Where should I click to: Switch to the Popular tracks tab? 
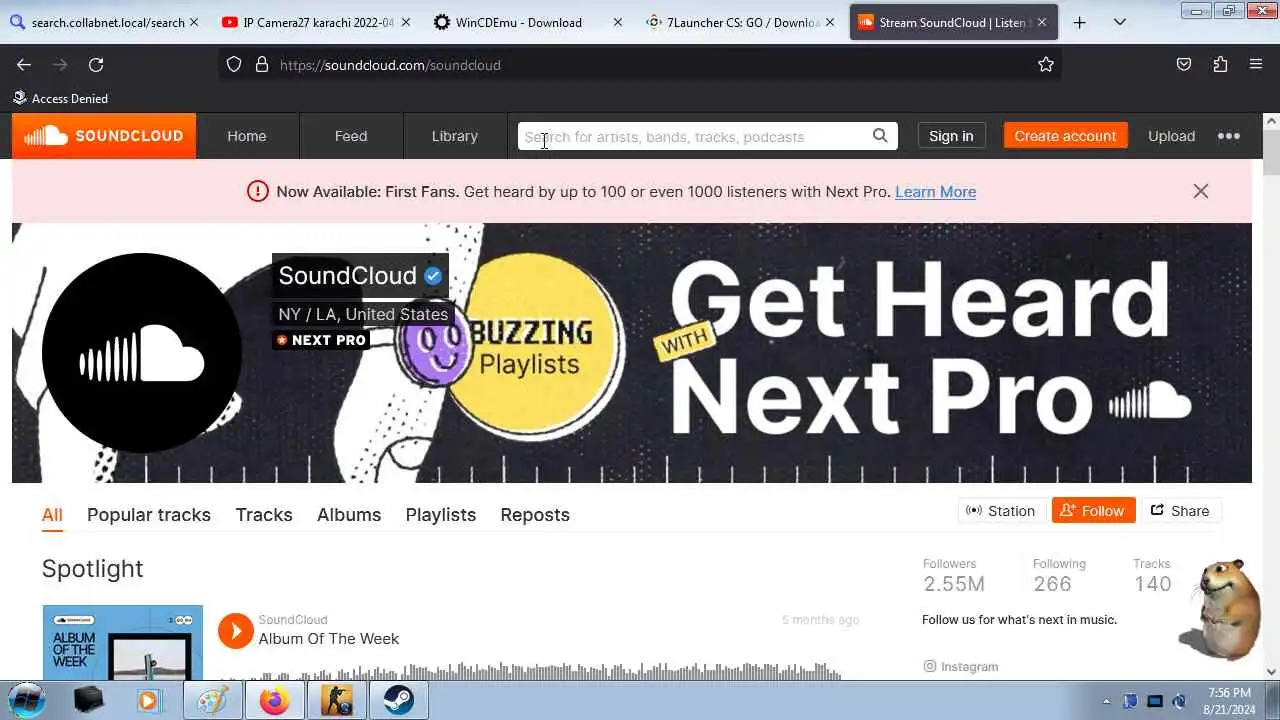(x=149, y=515)
